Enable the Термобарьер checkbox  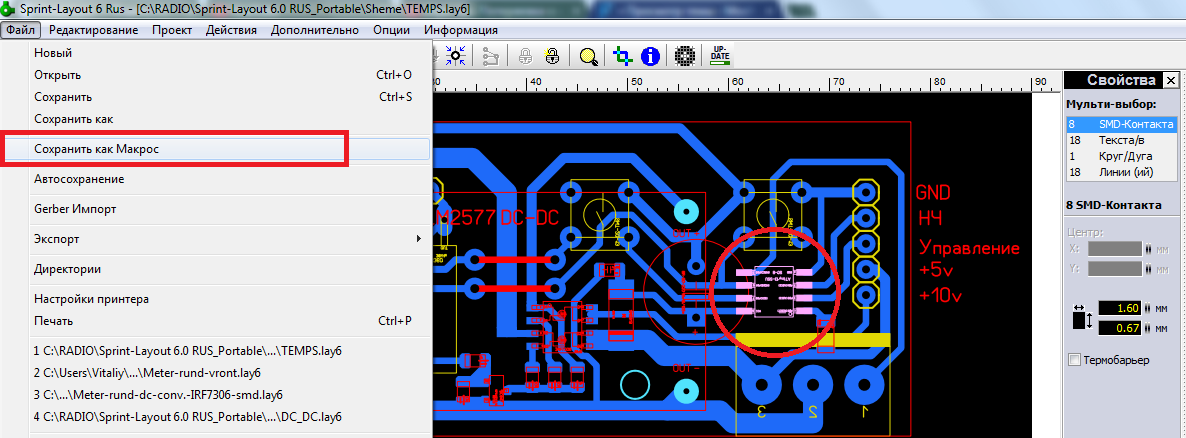pos(1075,360)
